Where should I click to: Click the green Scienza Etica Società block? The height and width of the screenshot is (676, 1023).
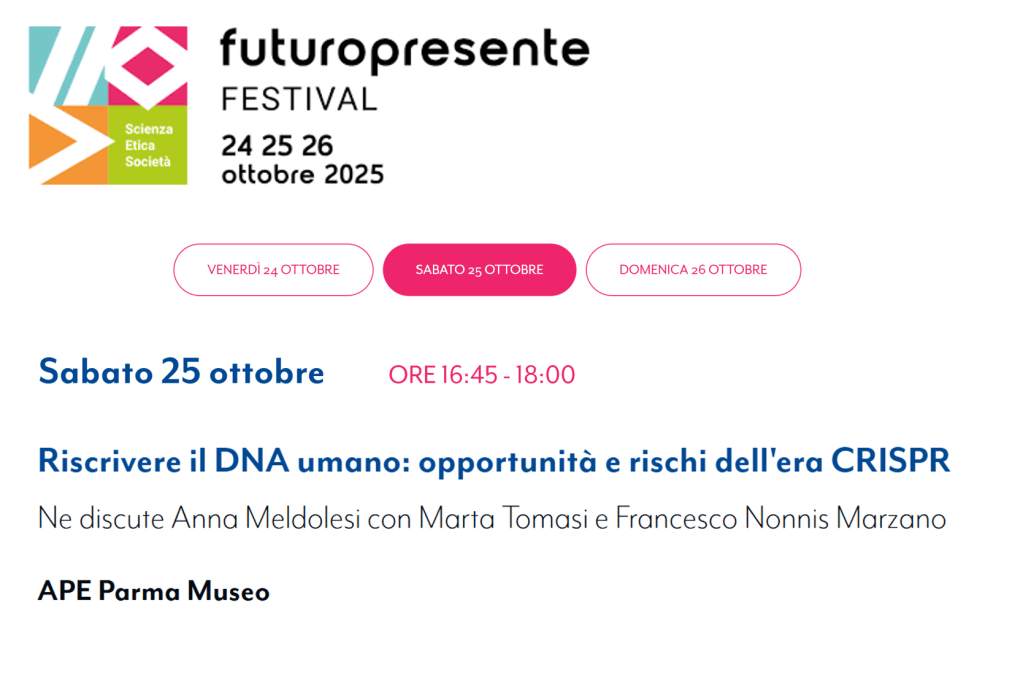click(148, 146)
